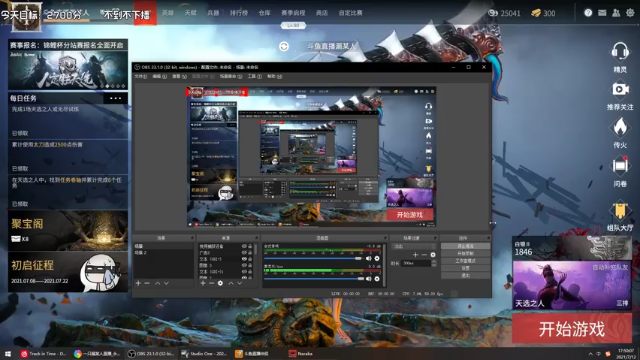This screenshot has height=360, width=640.
Task: Open the Windows Start button
Action: [x=7, y=353]
